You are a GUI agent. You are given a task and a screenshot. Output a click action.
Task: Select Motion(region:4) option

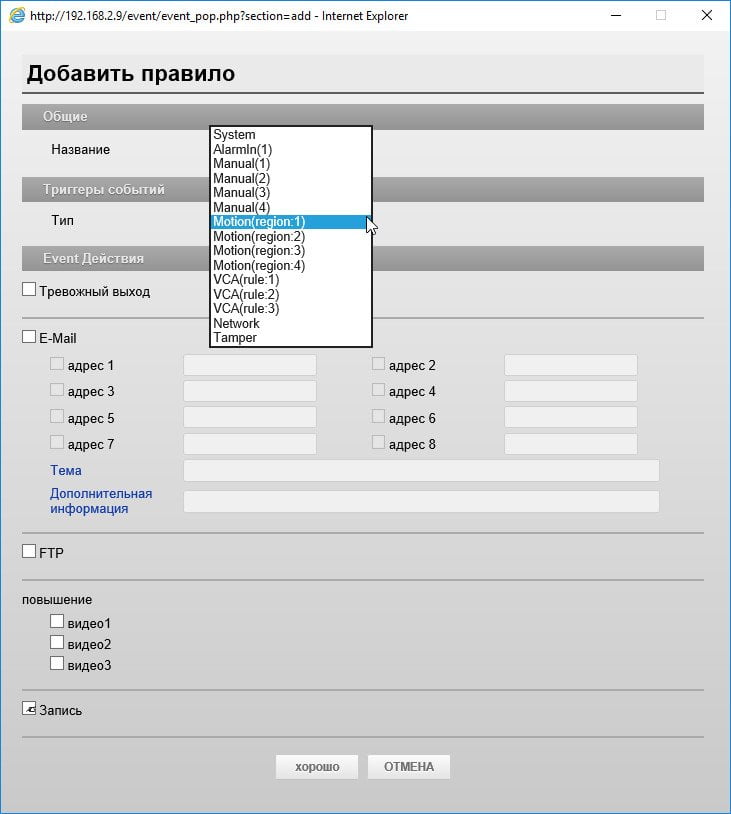291,265
